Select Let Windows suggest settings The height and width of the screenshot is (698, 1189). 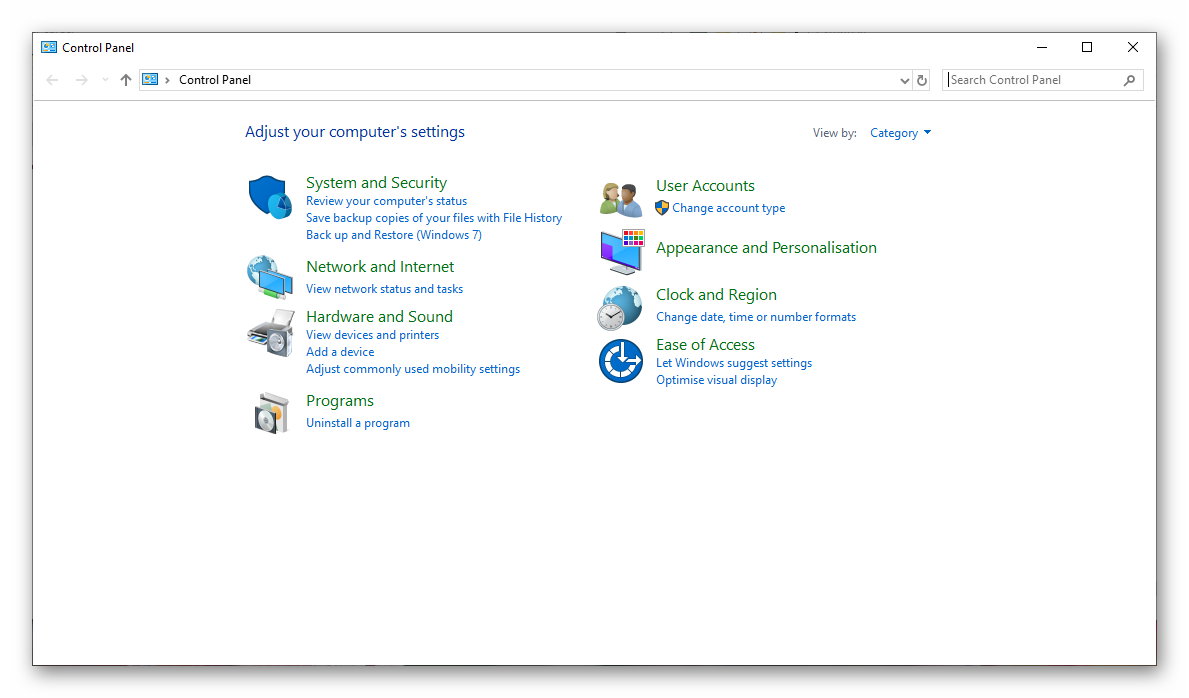click(x=734, y=363)
